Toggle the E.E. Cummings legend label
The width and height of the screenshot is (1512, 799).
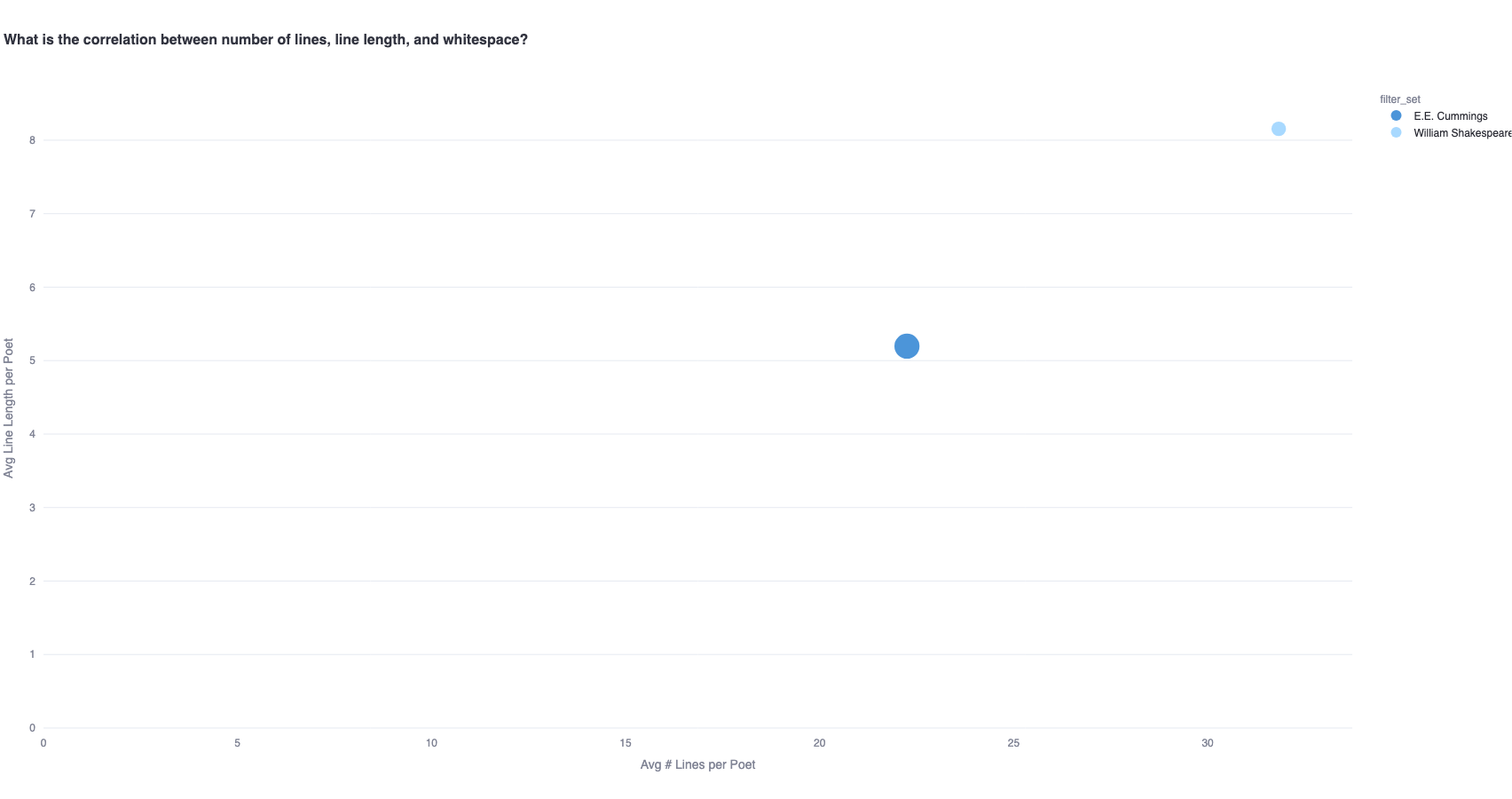pos(1450,116)
